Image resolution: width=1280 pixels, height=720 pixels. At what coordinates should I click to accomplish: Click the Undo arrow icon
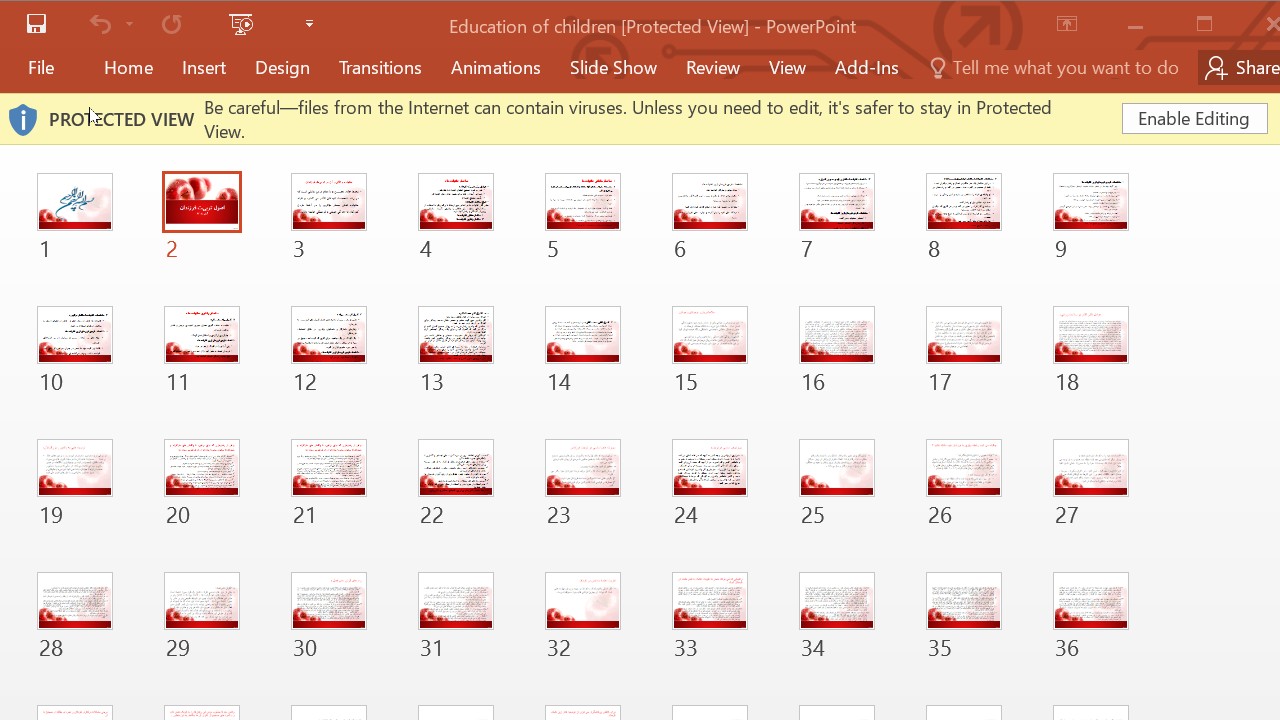[100, 25]
